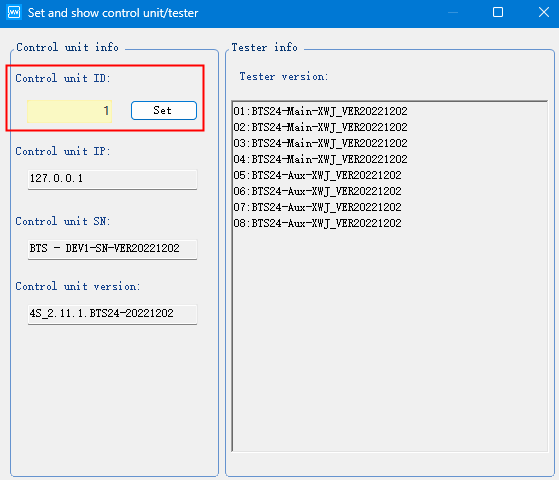This screenshot has height=480, width=559.
Task: Click the application icon in title bar
Action: tap(14, 12)
